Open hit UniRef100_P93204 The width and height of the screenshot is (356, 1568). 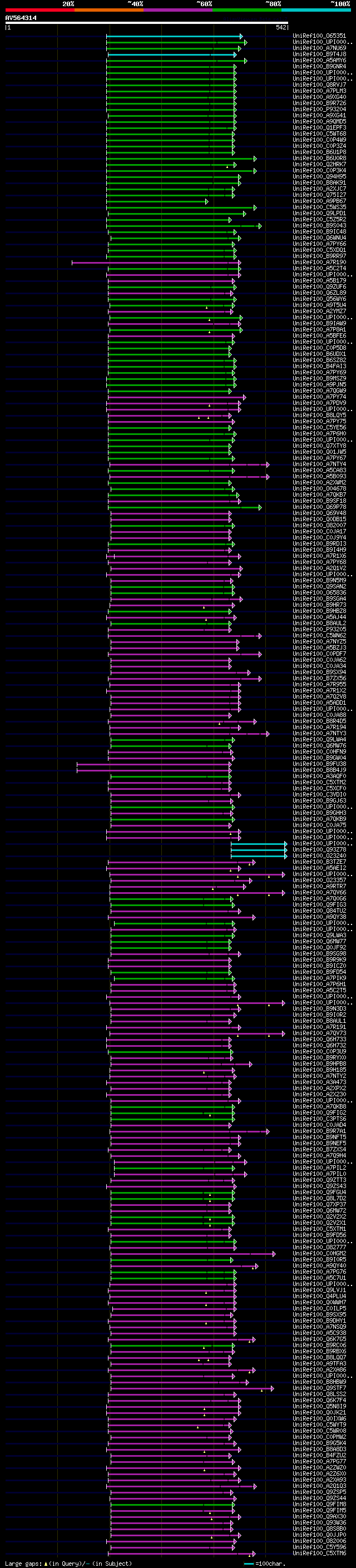pyautogui.click(x=319, y=109)
